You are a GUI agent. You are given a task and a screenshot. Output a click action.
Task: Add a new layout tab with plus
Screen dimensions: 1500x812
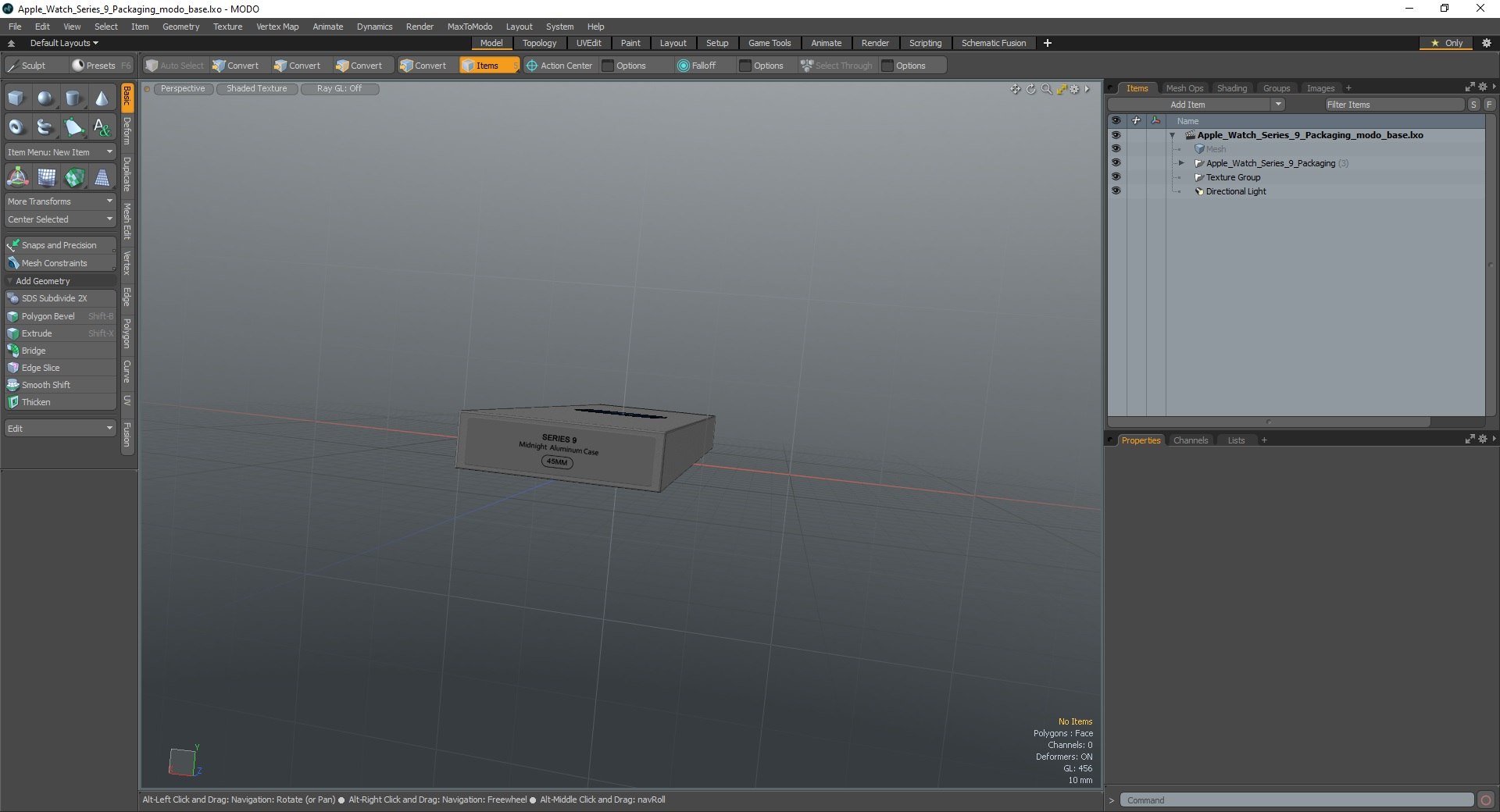(x=1048, y=43)
